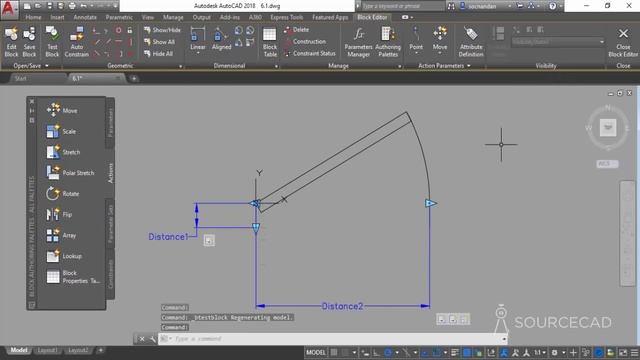The width and height of the screenshot is (640, 360).
Task: Choose the Rotate action in palette
Action: pos(63,193)
